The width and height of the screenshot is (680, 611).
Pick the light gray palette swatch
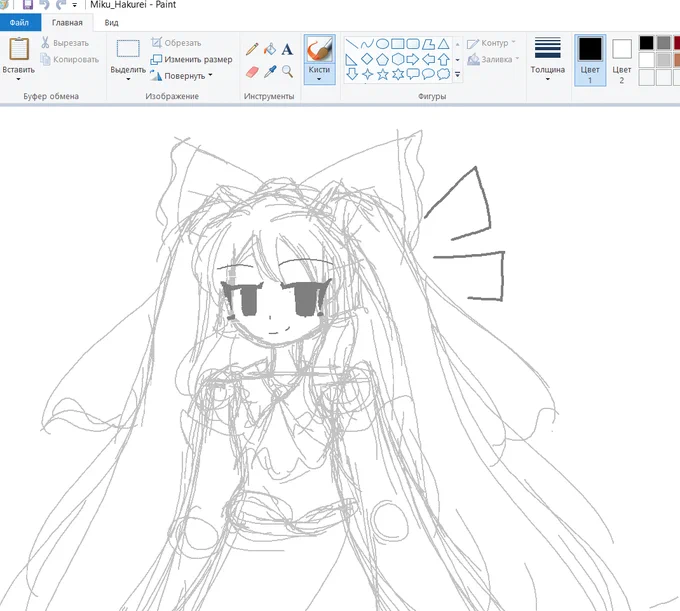664,60
